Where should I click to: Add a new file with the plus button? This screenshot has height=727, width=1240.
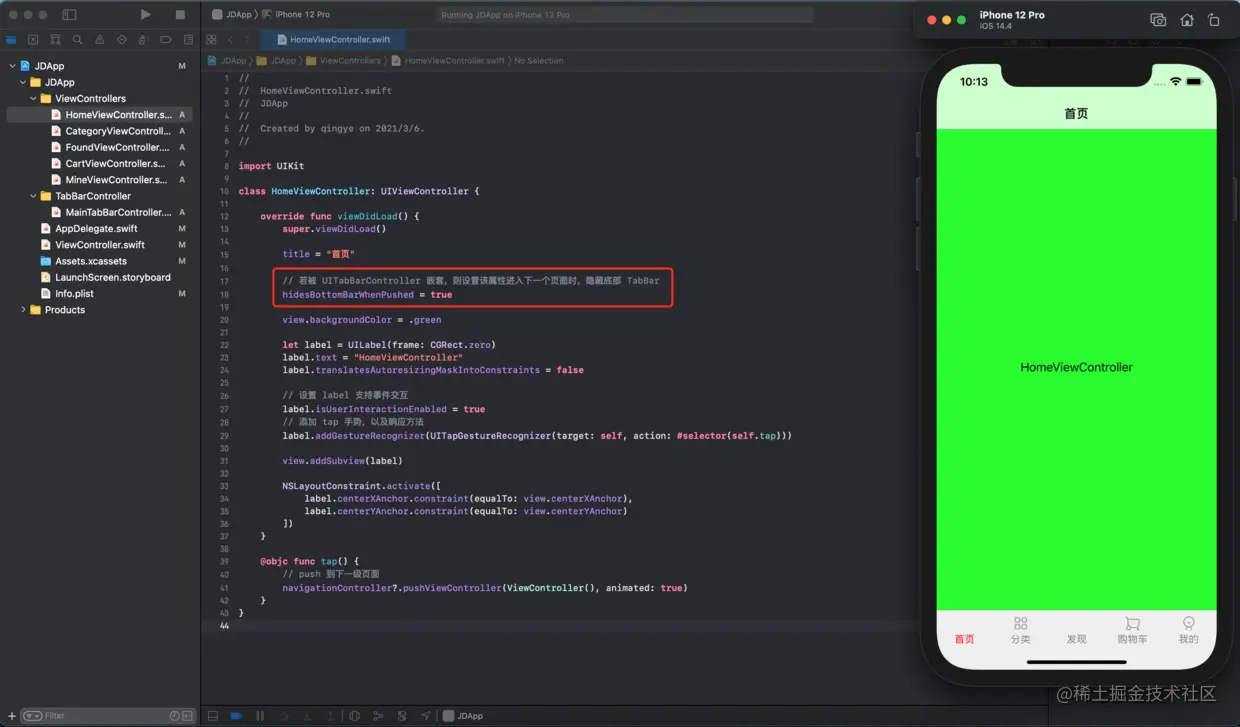click(11, 716)
